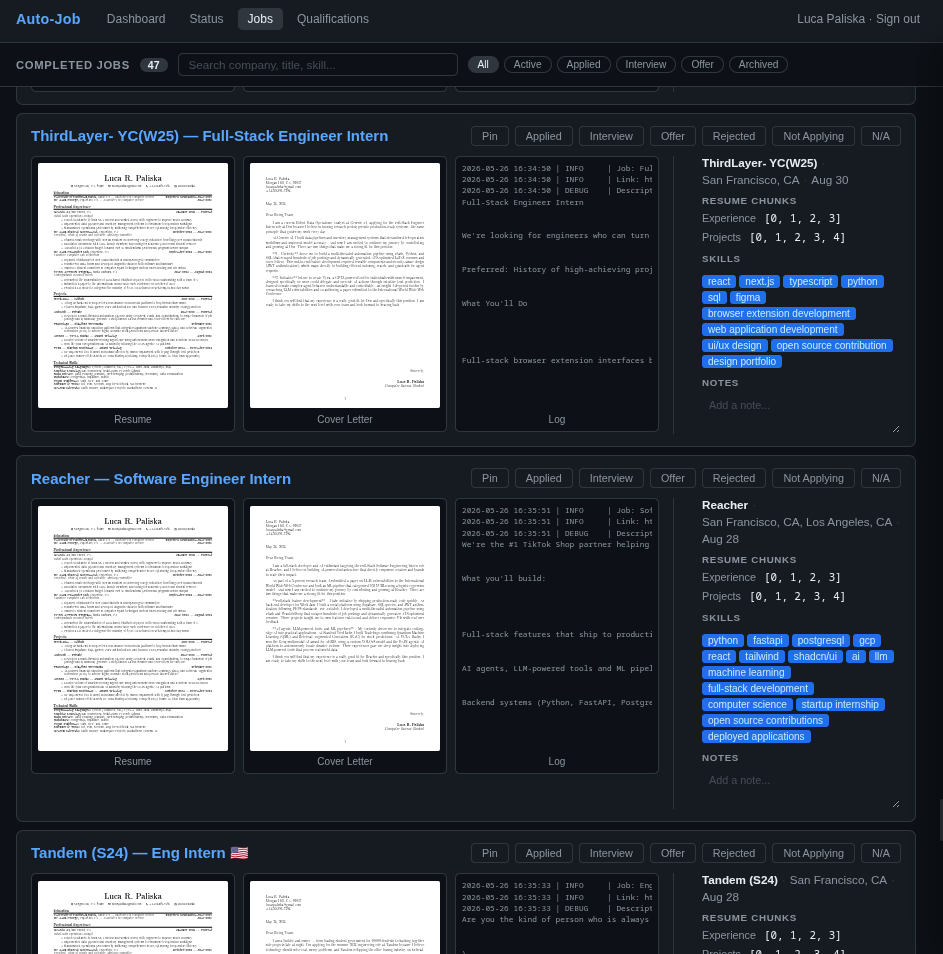Click the next.js skill tag
This screenshot has width=943, height=954.
[759, 282]
